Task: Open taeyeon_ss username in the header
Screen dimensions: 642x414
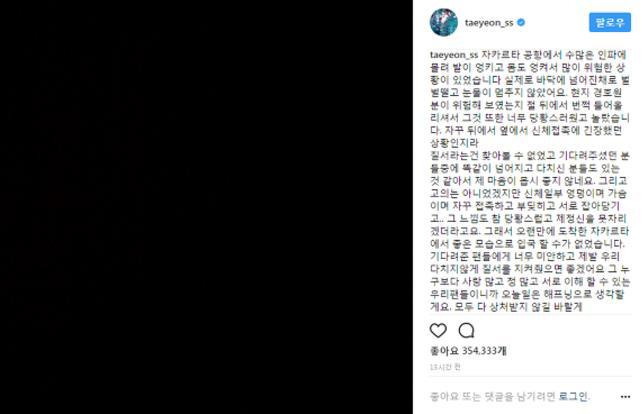Action: click(x=489, y=23)
